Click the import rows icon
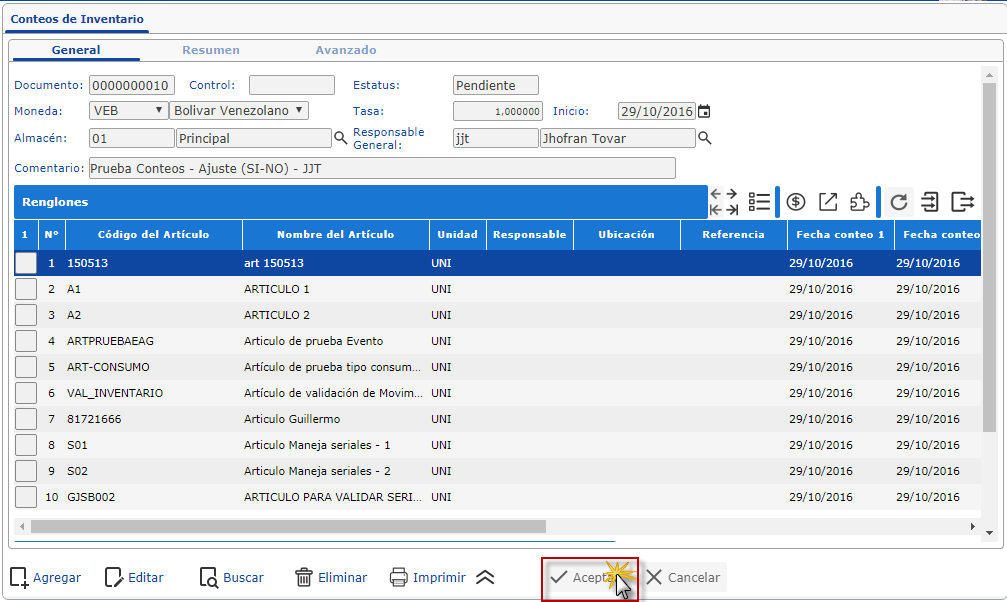The width and height of the screenshot is (1007, 602). [x=930, y=202]
